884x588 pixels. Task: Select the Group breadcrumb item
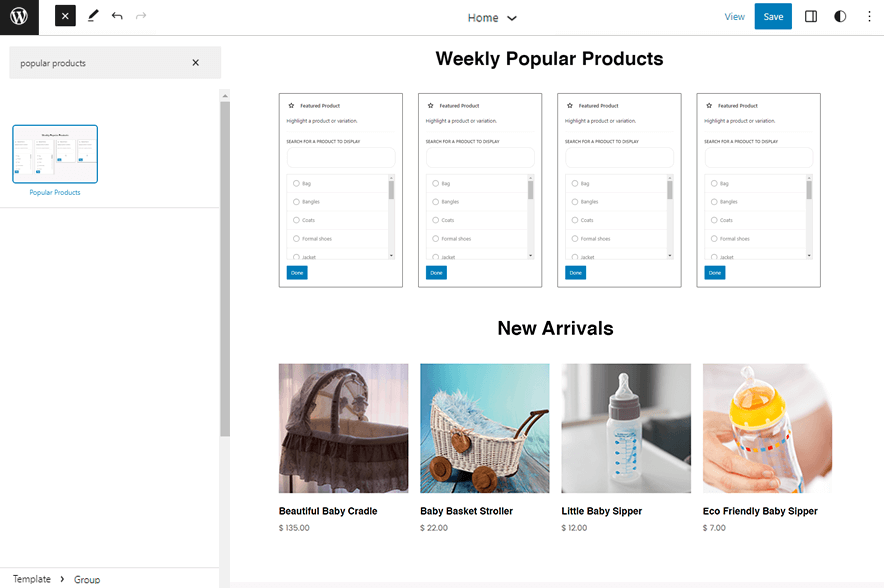point(87,578)
